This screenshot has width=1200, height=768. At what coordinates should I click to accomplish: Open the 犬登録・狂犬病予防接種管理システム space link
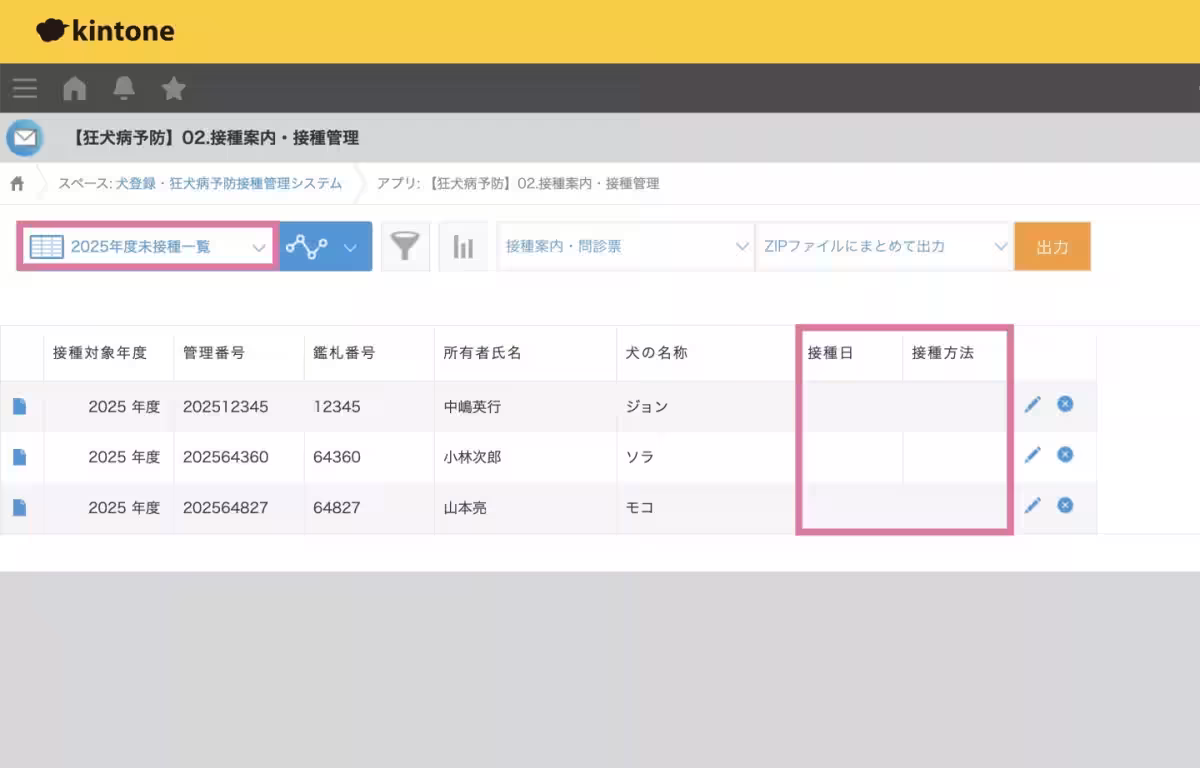click(229, 184)
